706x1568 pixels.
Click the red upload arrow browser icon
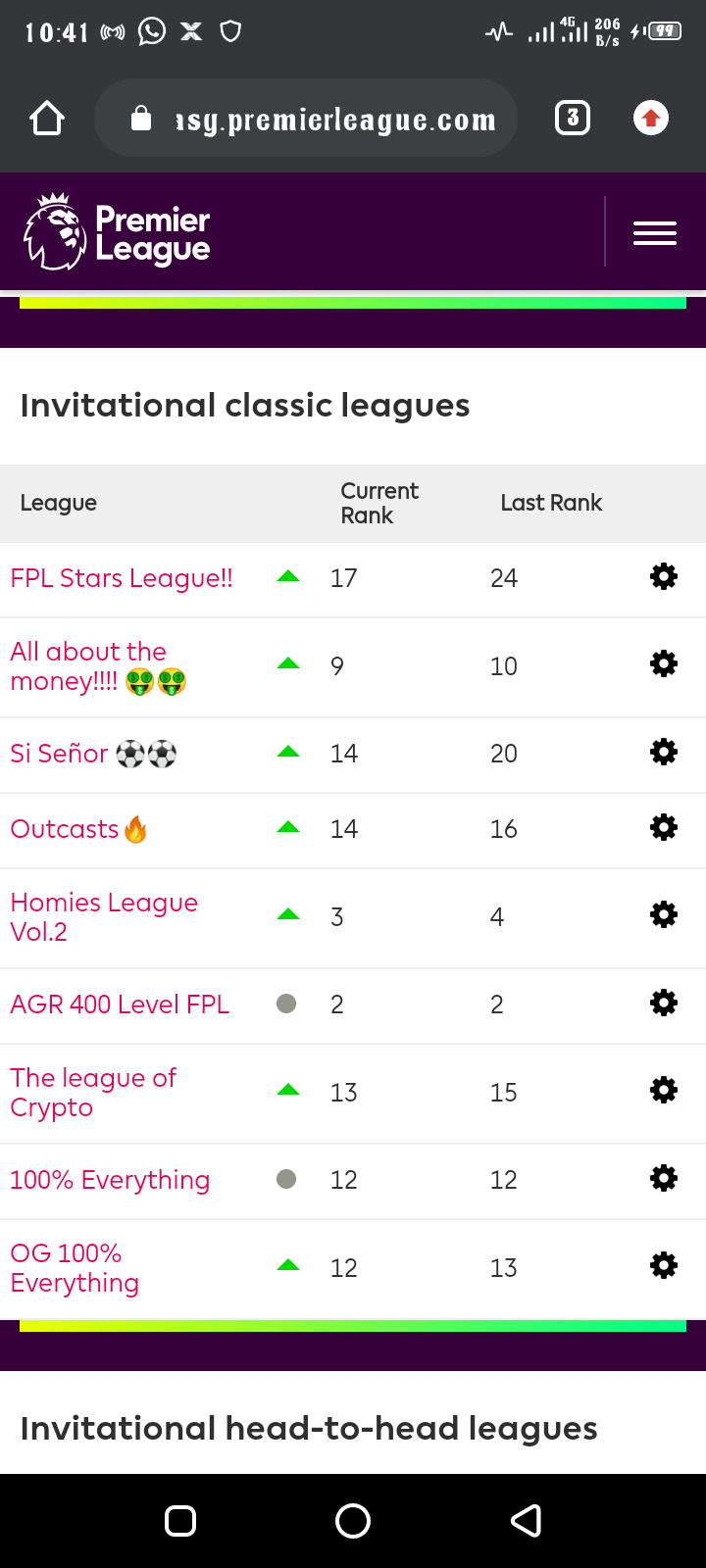point(651,119)
